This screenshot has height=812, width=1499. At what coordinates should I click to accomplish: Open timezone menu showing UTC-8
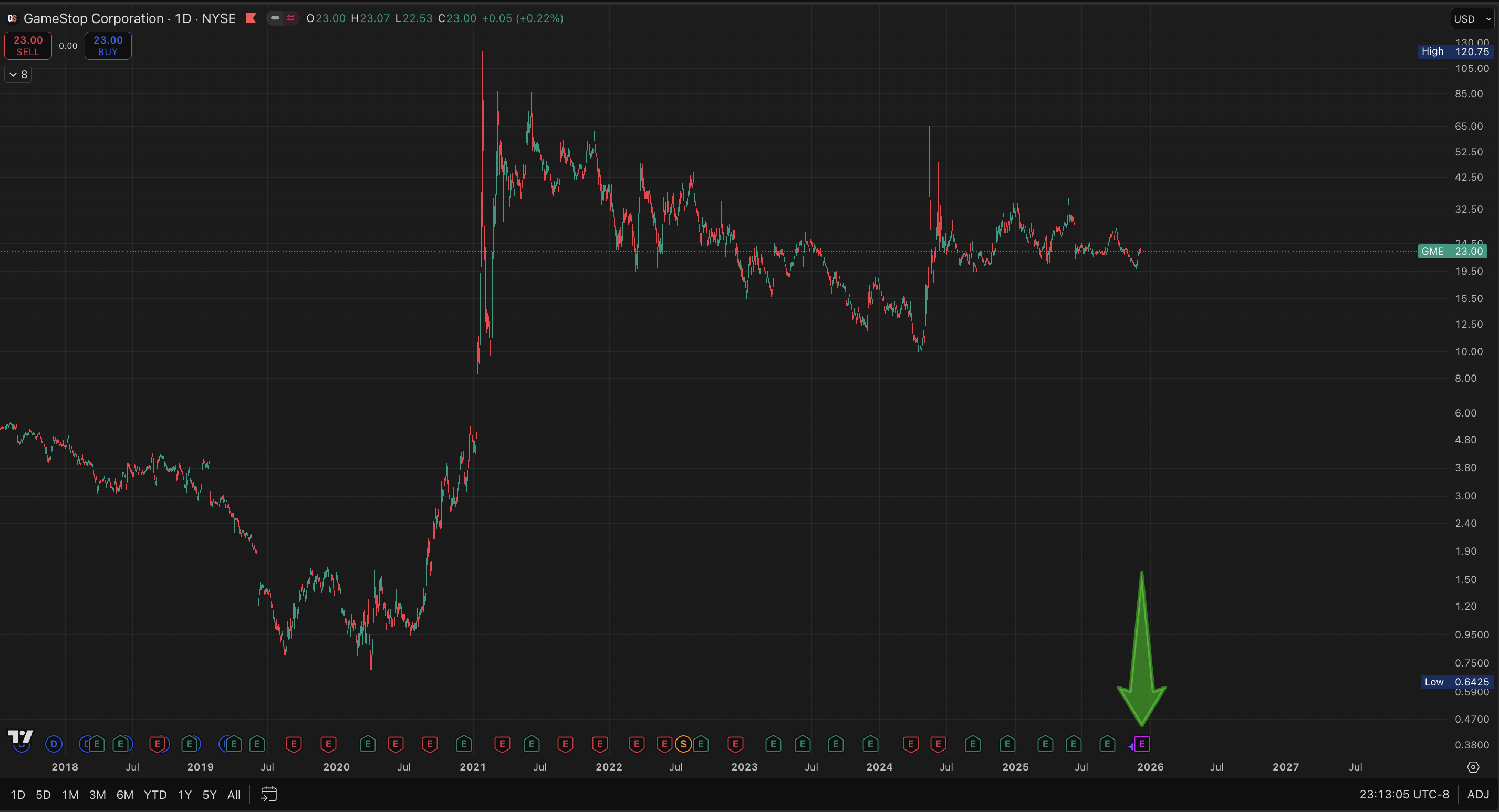1403,795
